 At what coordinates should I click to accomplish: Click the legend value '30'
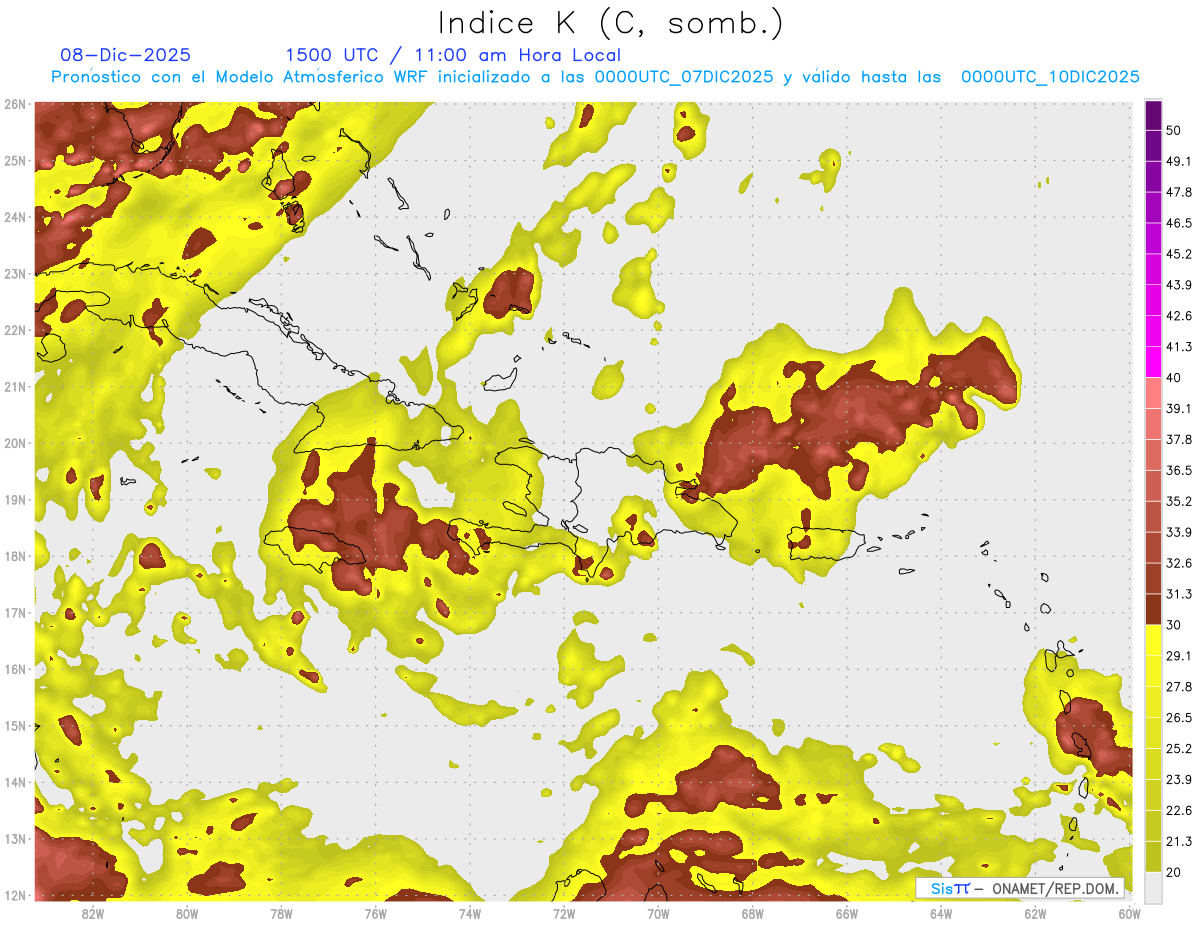1174,625
